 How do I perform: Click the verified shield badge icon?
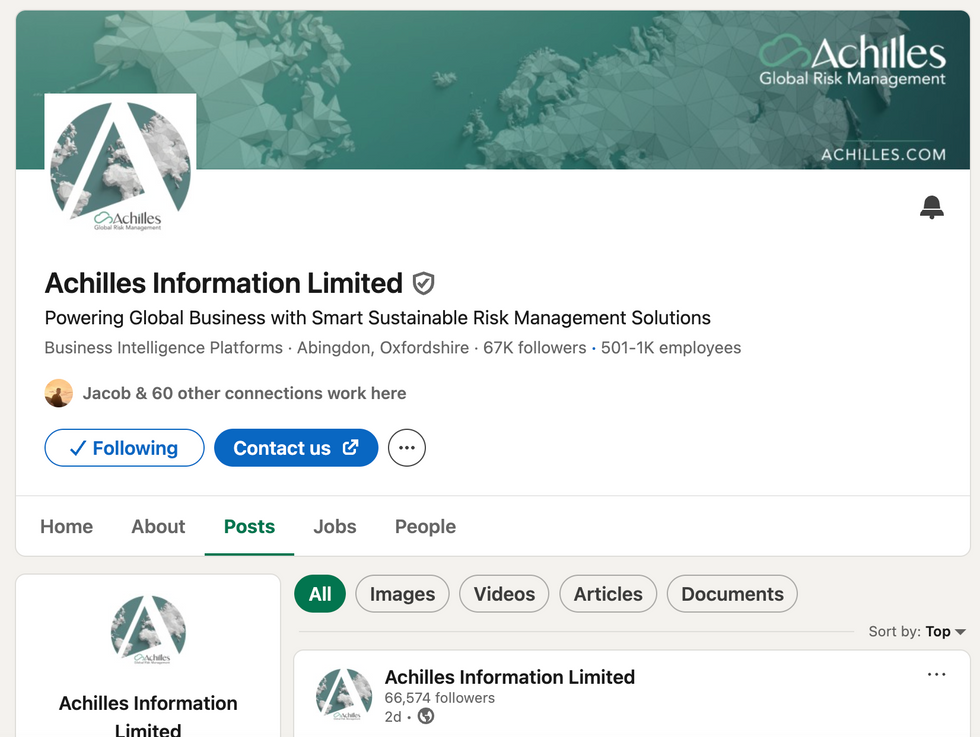(x=424, y=284)
